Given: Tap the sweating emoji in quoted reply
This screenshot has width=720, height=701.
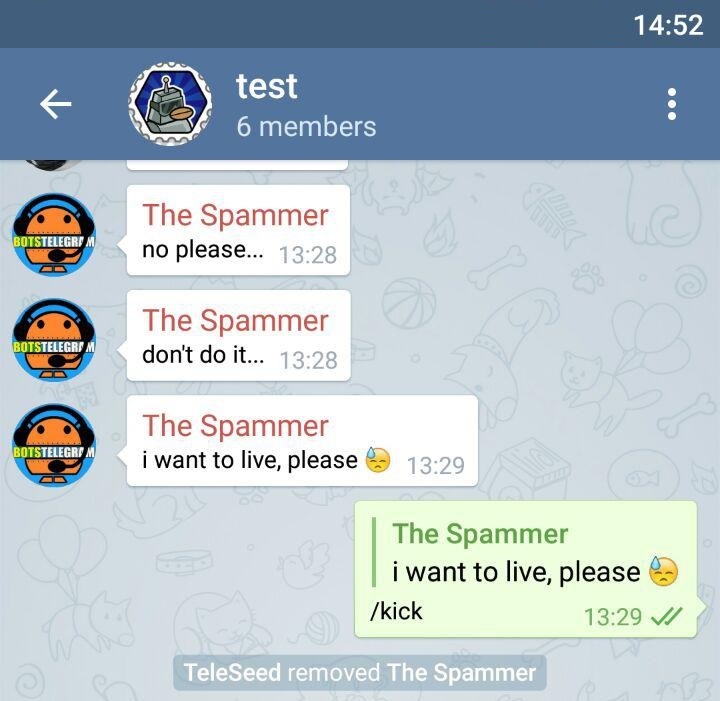Looking at the screenshot, I should 663,572.
